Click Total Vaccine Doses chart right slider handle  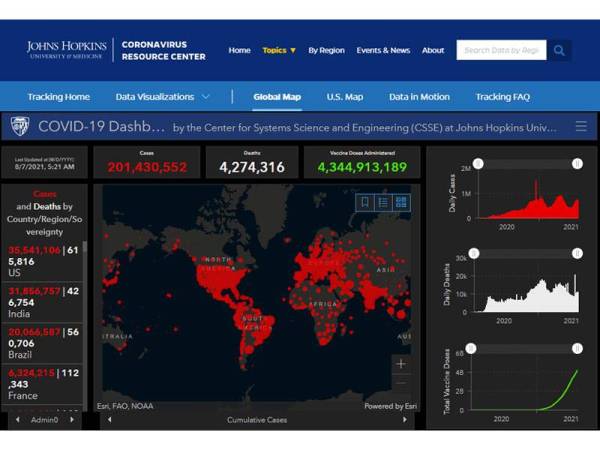[x=577, y=348]
